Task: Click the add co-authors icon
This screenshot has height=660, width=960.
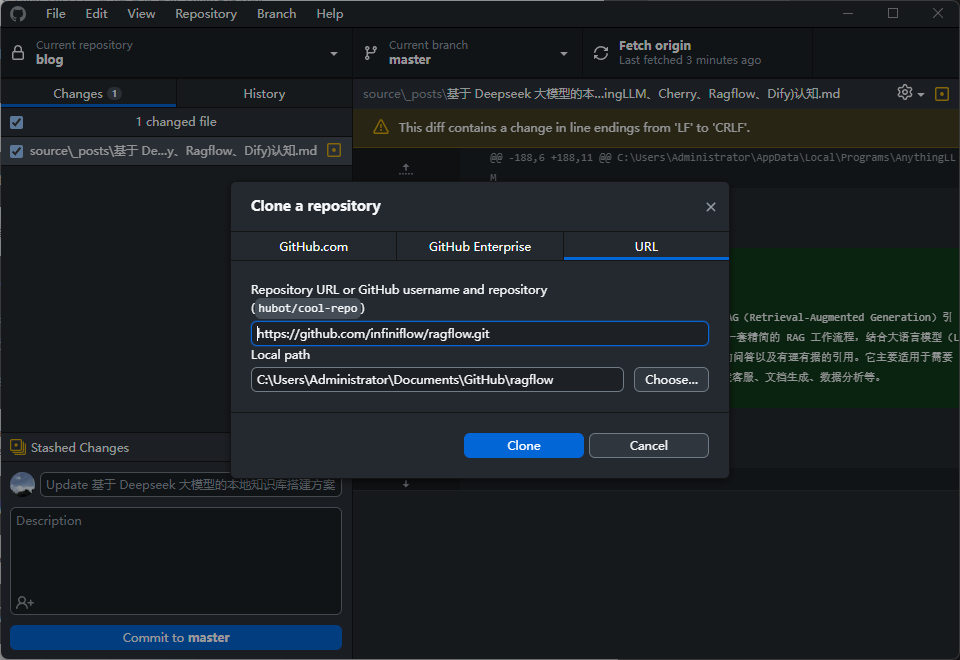Action: point(24,602)
